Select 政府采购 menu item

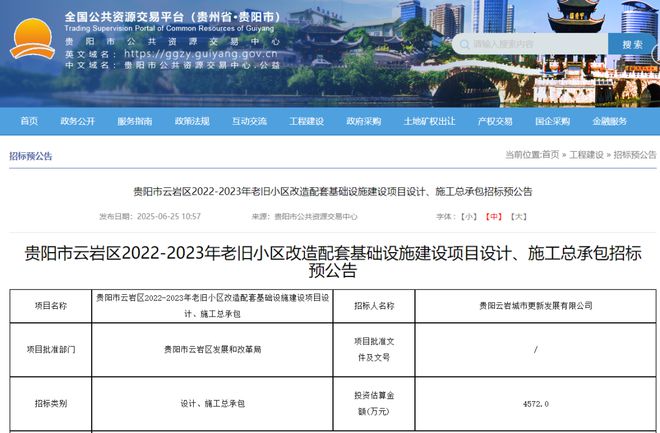364,121
